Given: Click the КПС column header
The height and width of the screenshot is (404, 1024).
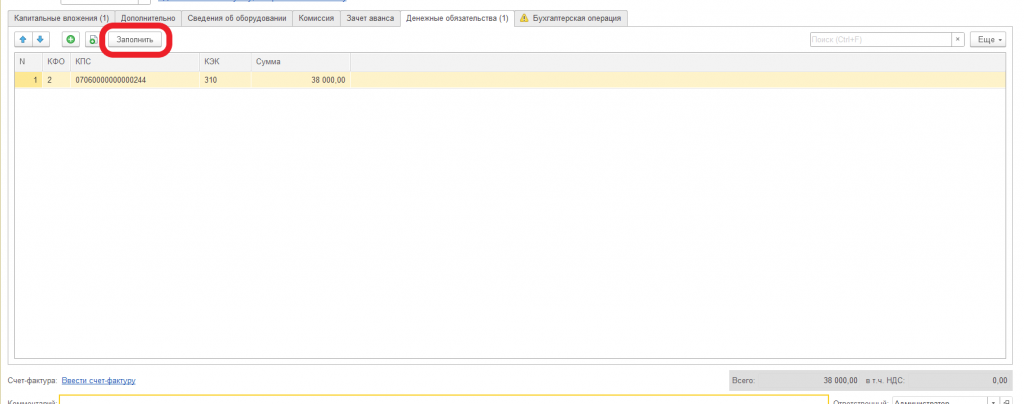Looking at the screenshot, I should coord(135,62).
